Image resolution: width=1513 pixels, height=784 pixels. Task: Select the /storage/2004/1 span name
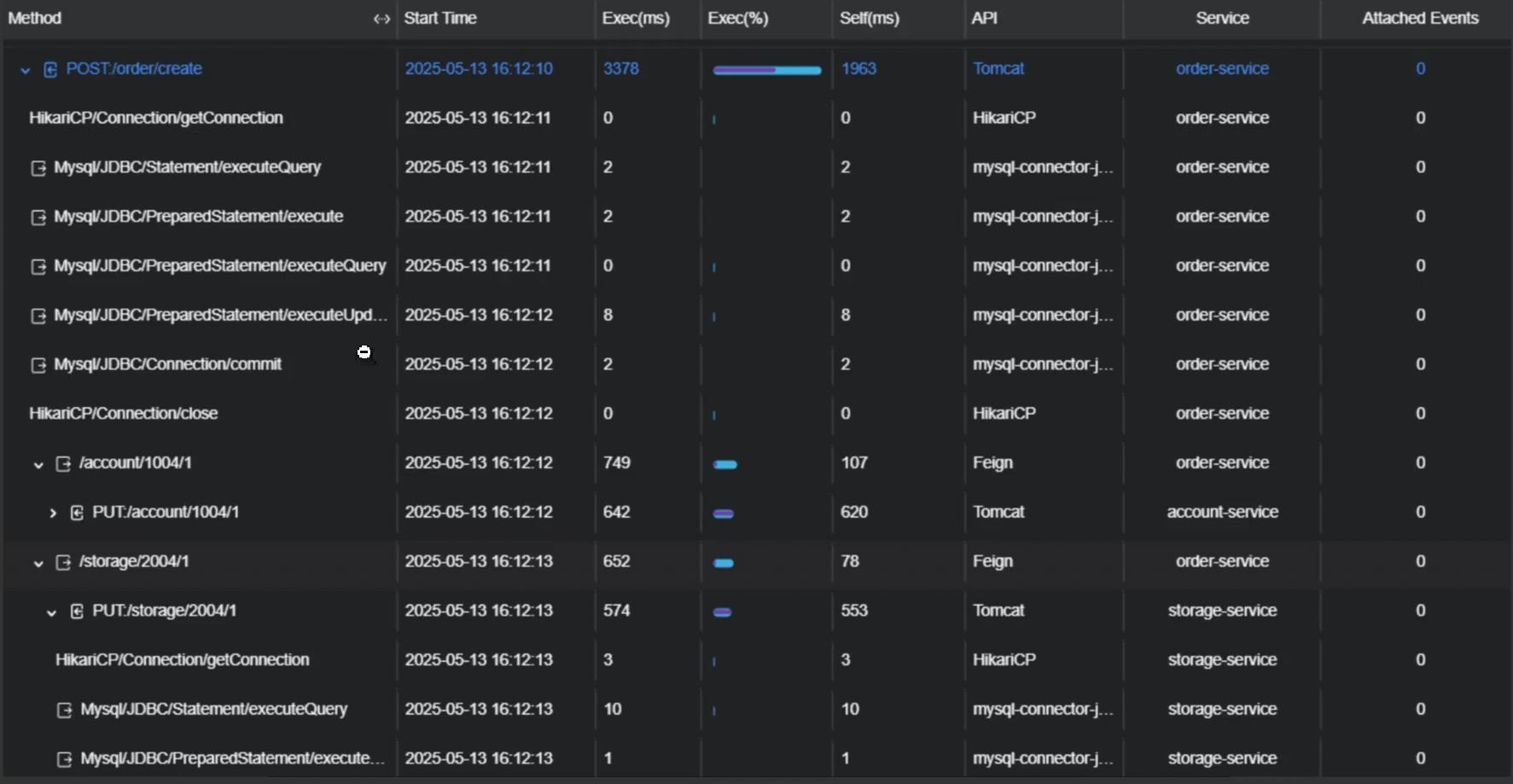pyautogui.click(x=134, y=561)
